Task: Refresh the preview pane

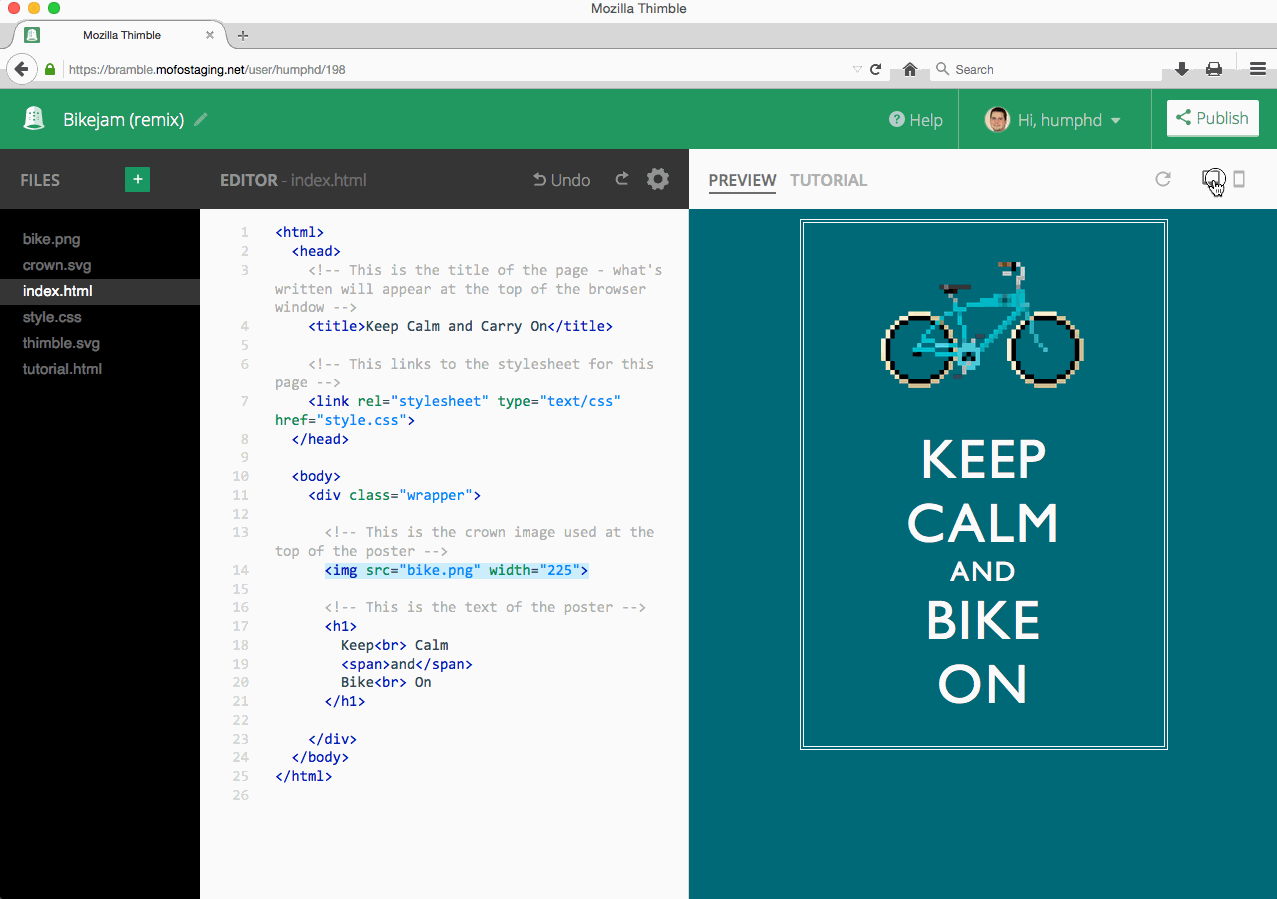Action: tap(1163, 179)
